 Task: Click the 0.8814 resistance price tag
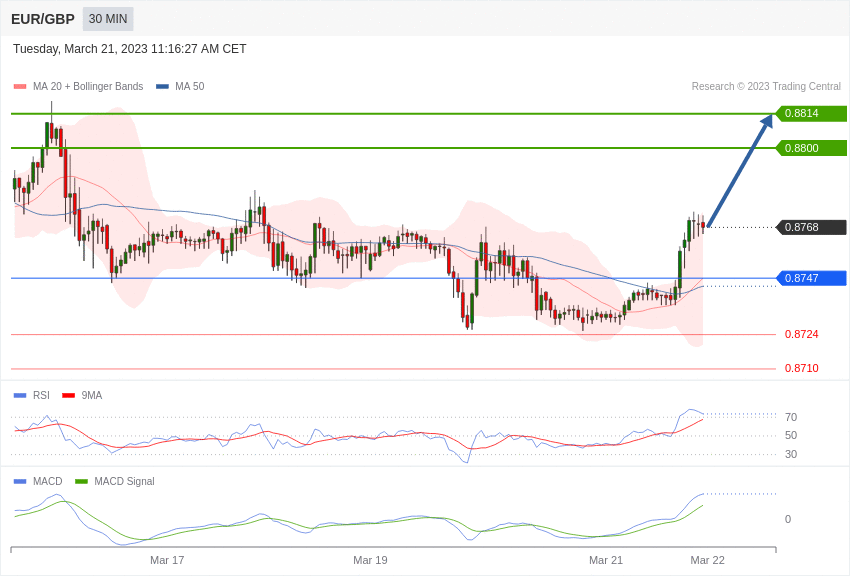click(x=811, y=113)
